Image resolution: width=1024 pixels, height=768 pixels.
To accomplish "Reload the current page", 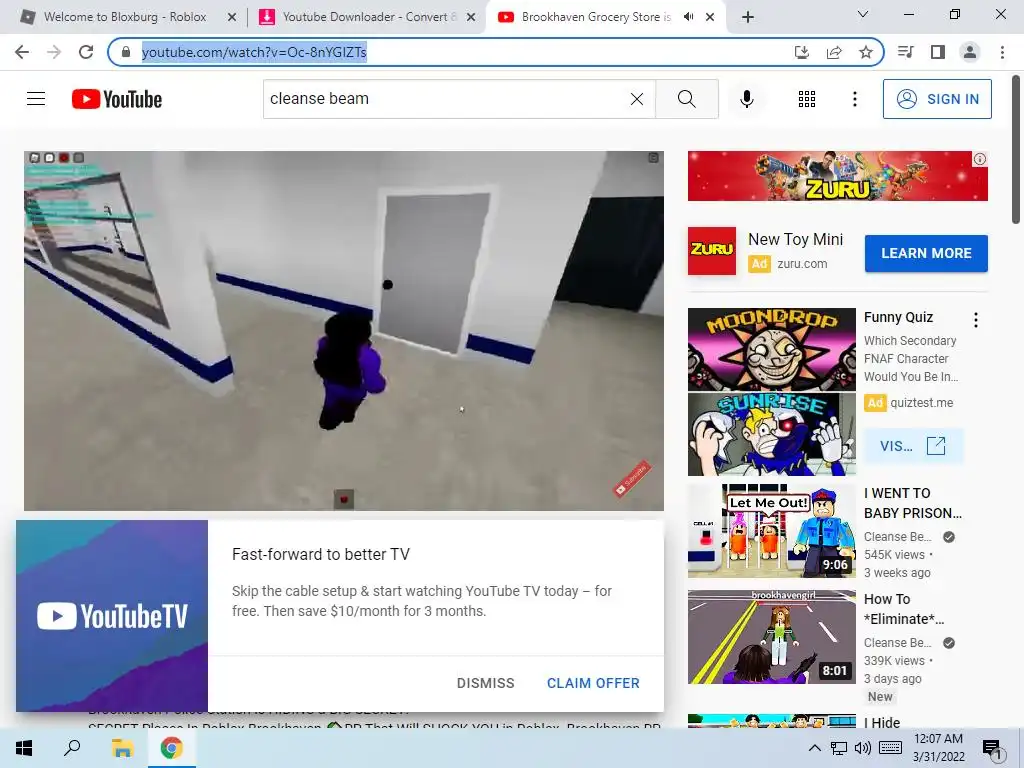I will (86, 52).
